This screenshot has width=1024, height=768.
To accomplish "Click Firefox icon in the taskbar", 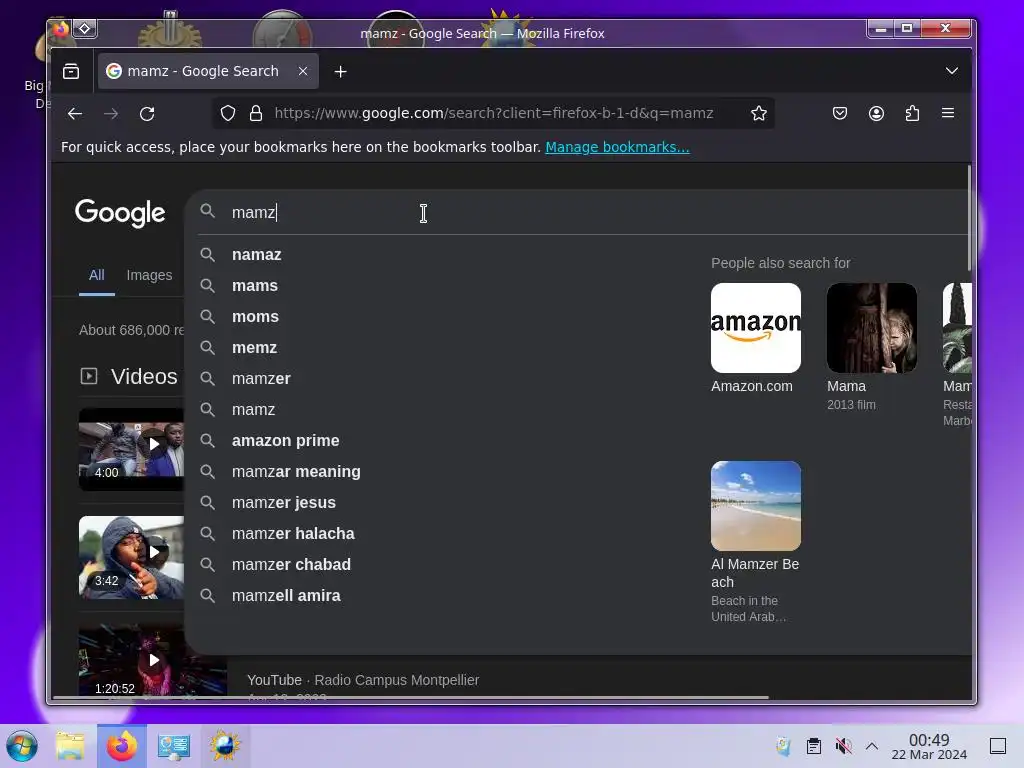I will pyautogui.click(x=122, y=746).
